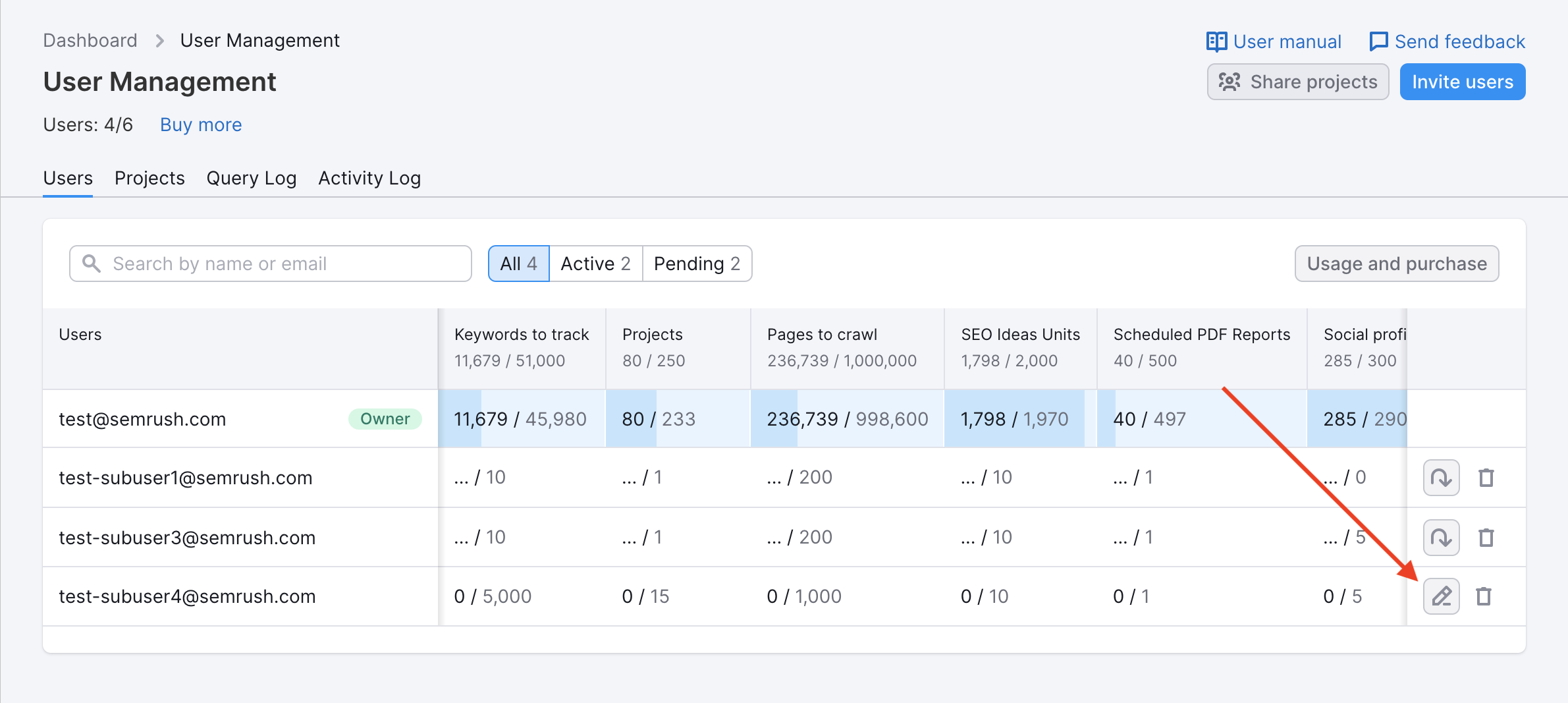The width and height of the screenshot is (1568, 703).
Task: Show only Active 2 users
Action: 595,264
